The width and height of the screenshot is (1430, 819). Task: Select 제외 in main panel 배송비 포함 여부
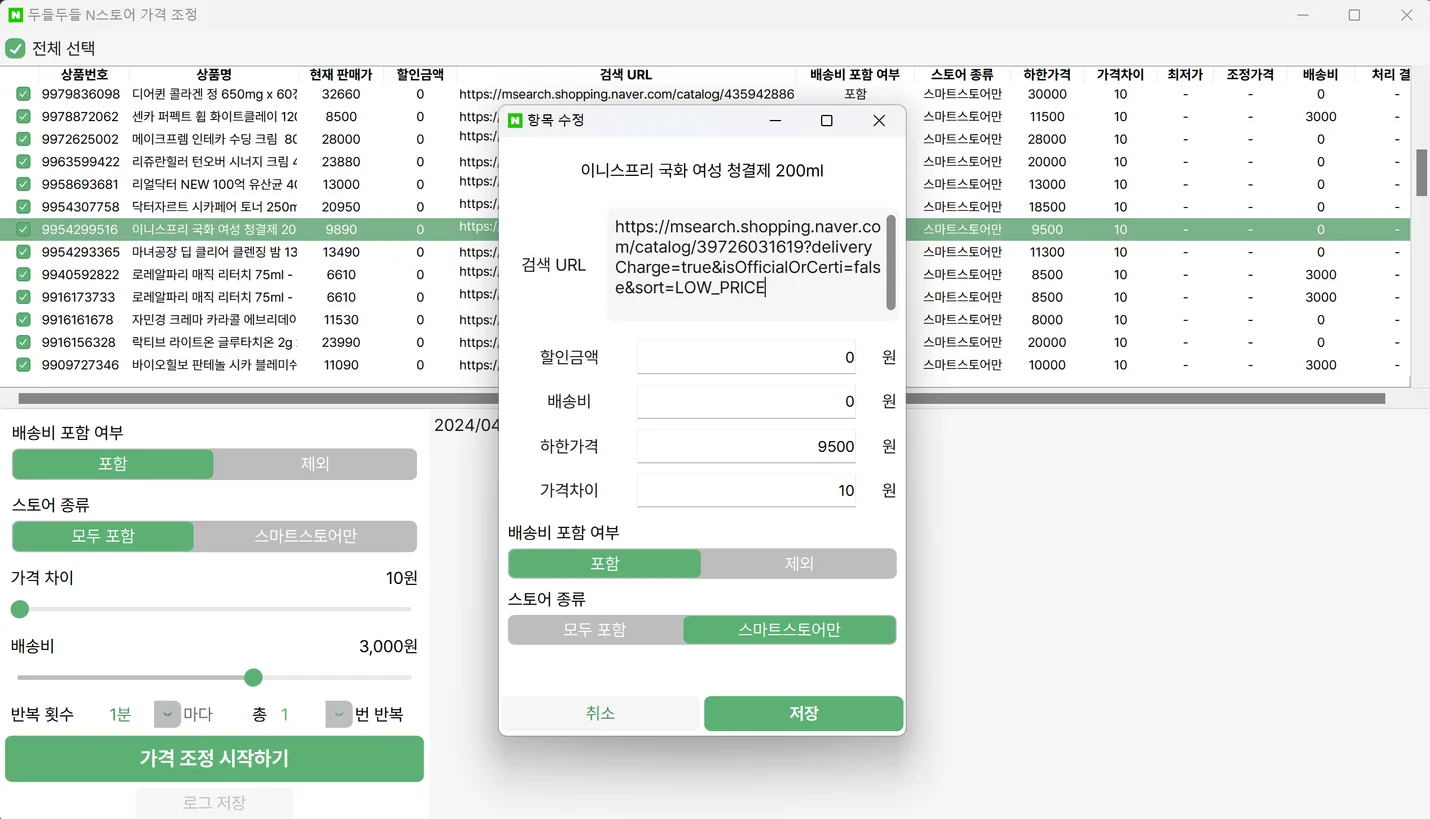tap(315, 464)
